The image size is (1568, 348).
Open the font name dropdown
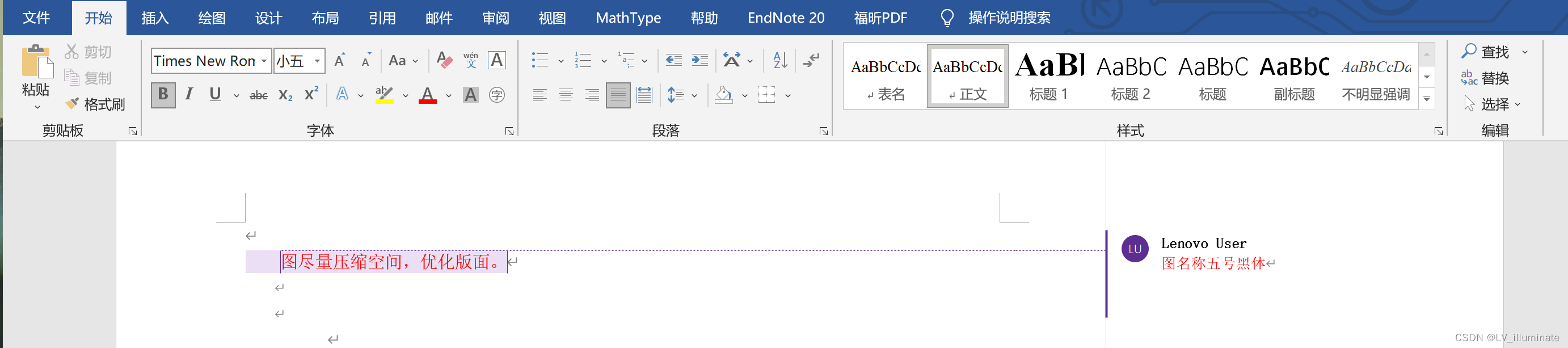click(x=264, y=61)
